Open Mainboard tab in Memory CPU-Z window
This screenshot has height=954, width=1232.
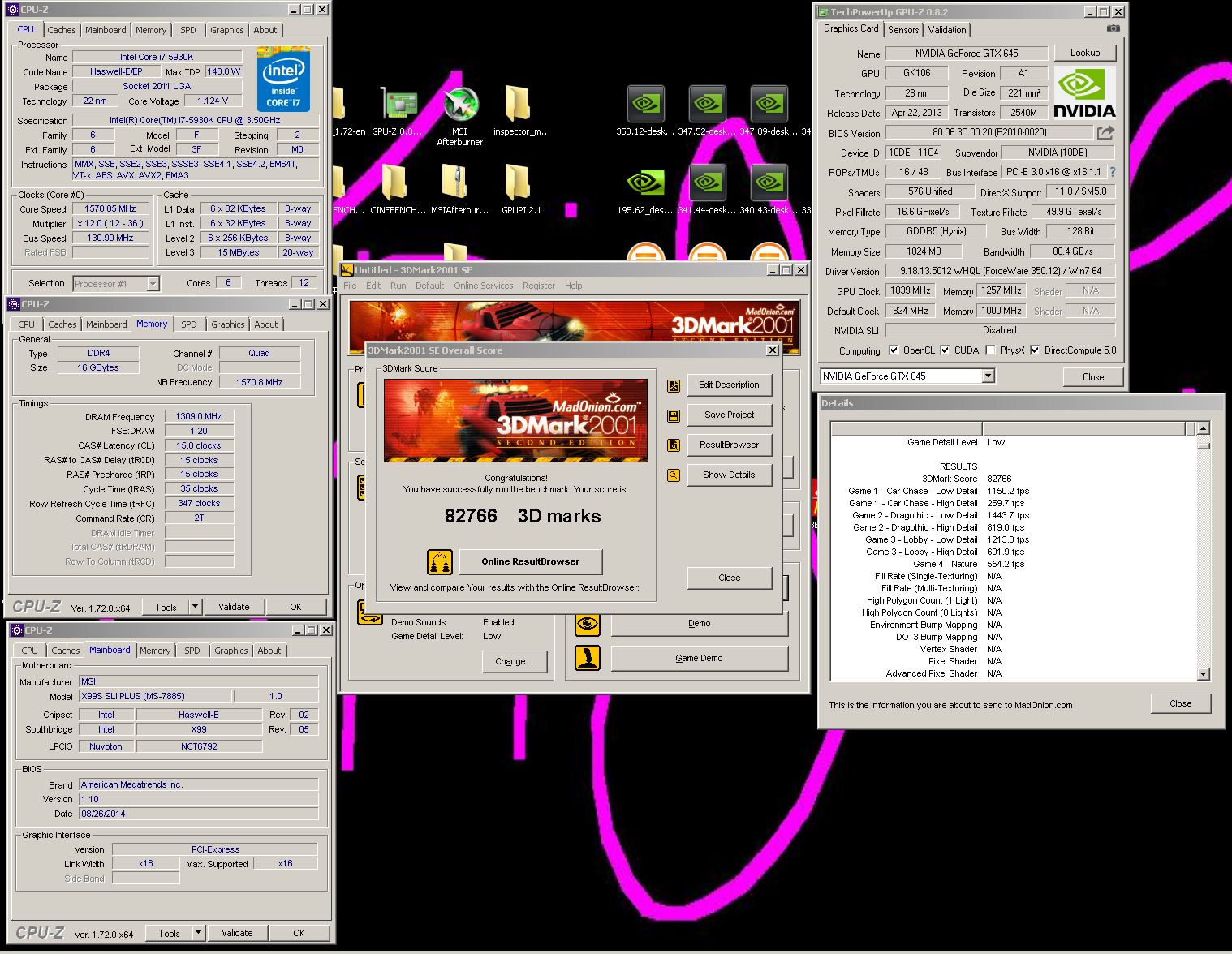(x=106, y=324)
